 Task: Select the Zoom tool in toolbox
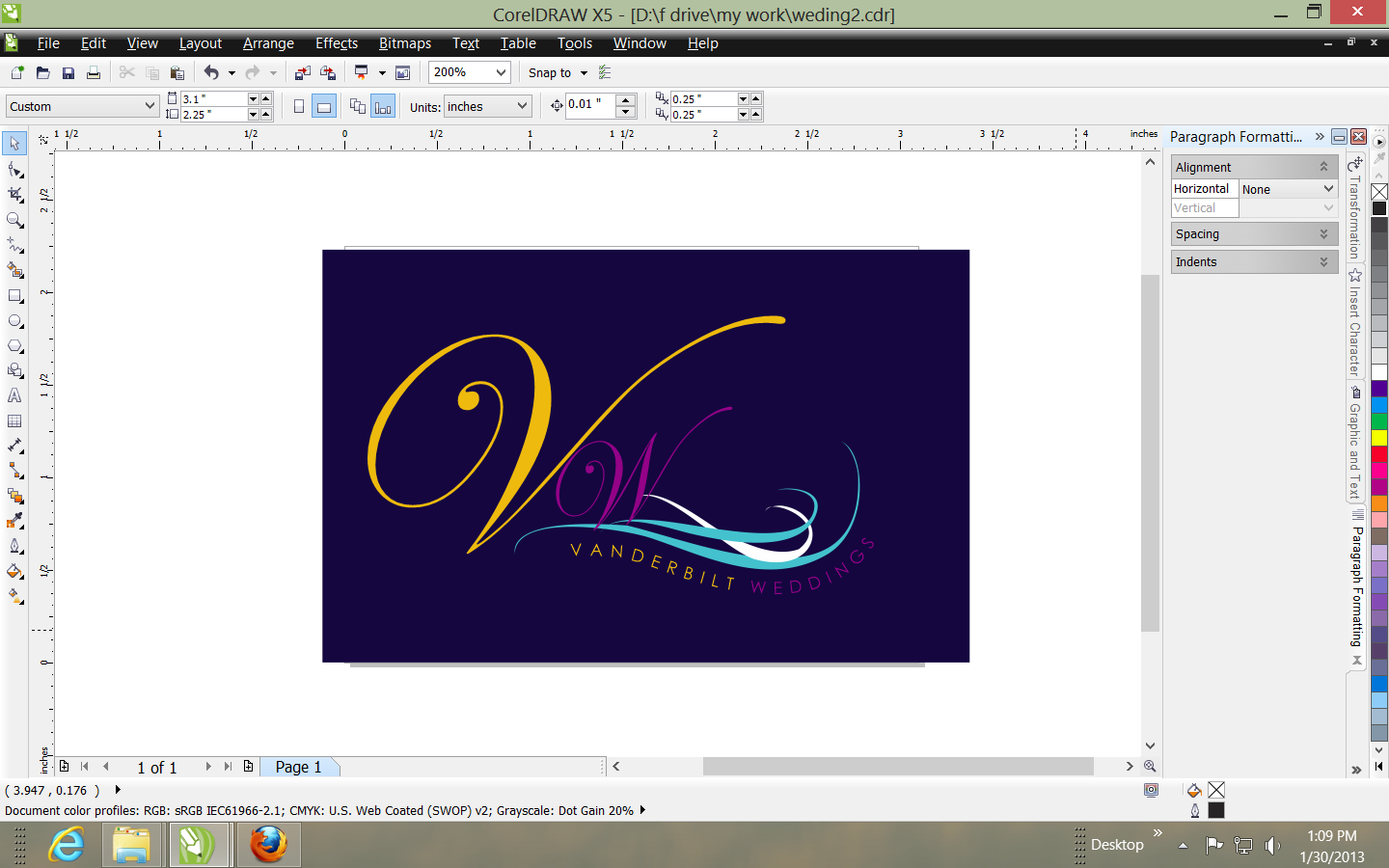pyautogui.click(x=14, y=220)
